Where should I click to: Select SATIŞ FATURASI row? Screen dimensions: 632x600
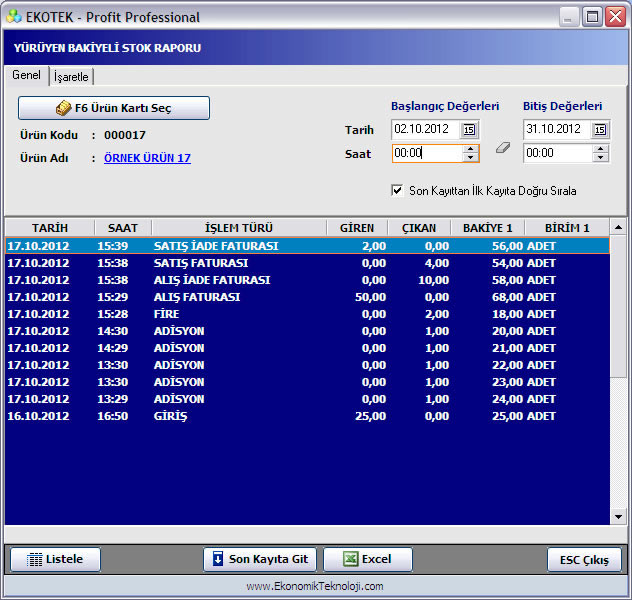(308, 263)
